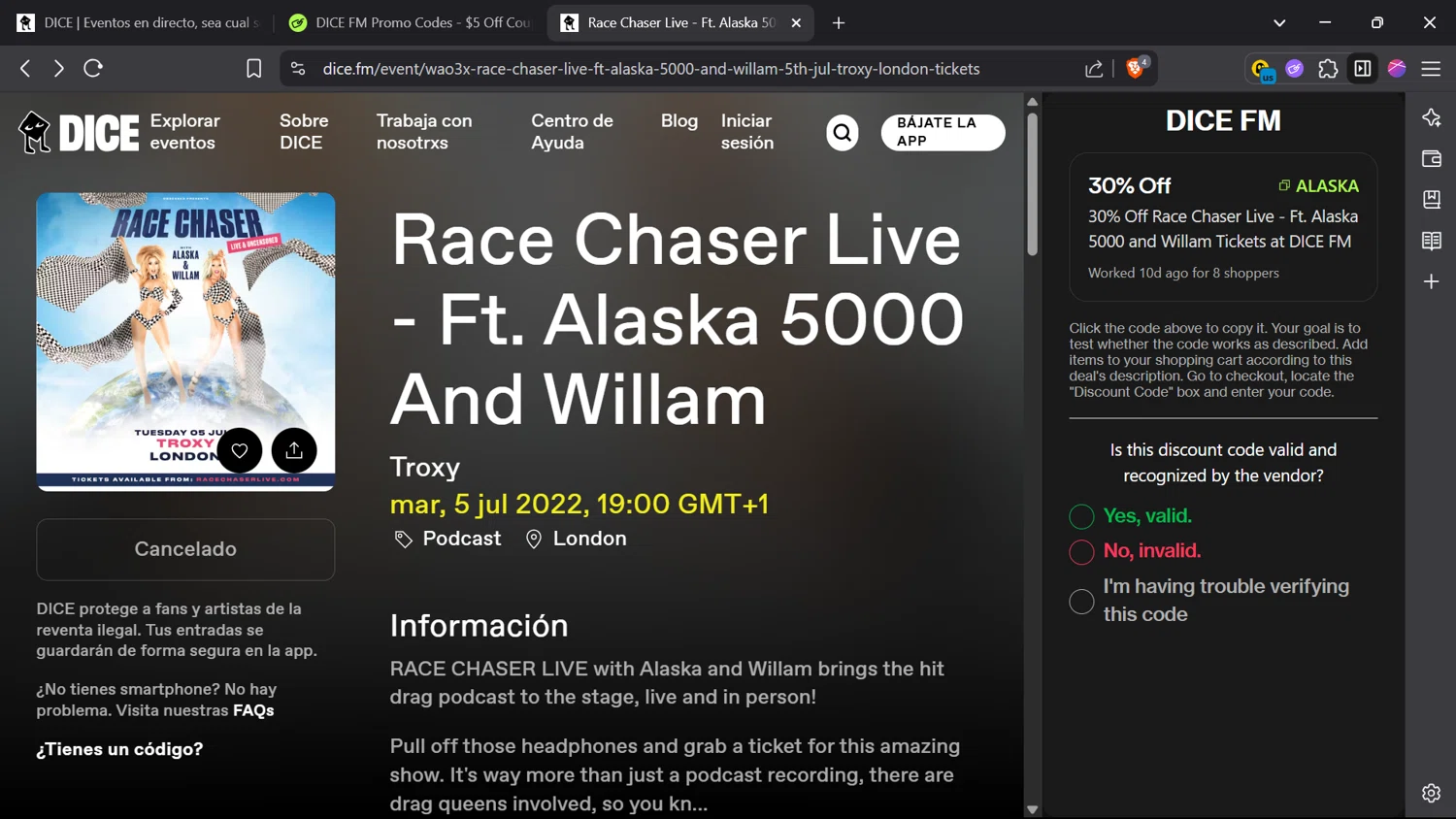Share the event with the upload icon
This screenshot has width=1456, height=819.
tap(294, 450)
